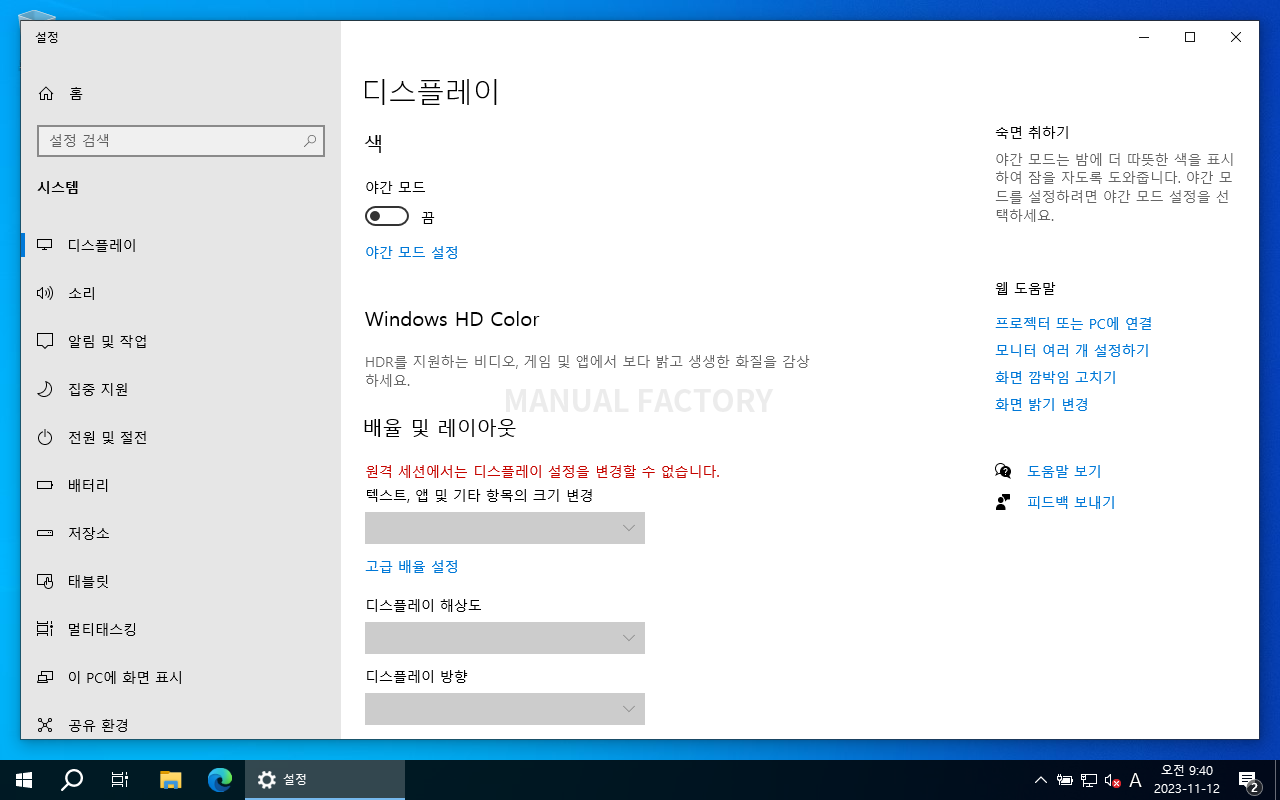Open the 저장소 storage icon

(x=45, y=533)
